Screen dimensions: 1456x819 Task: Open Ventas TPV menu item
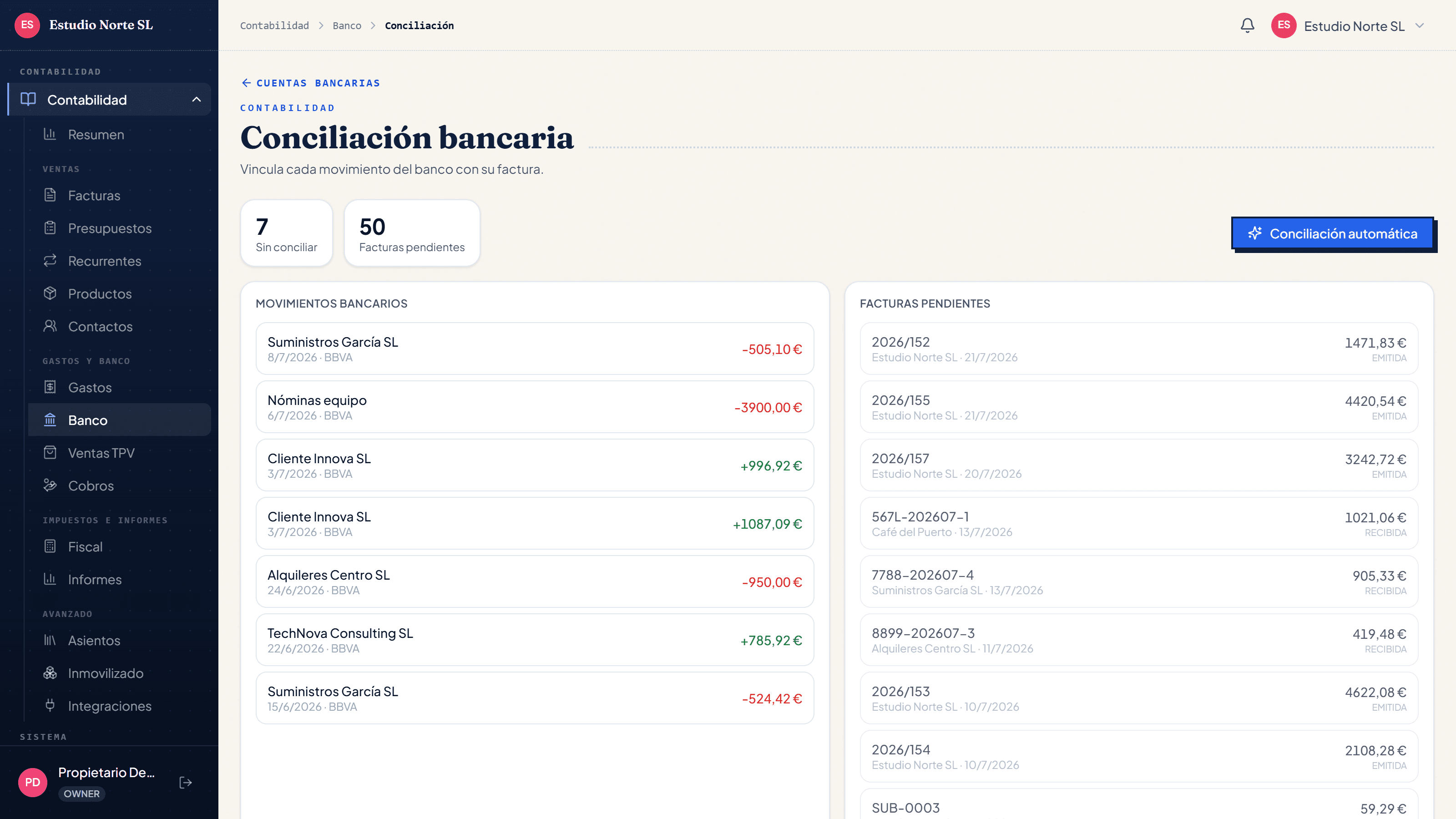[119, 453]
